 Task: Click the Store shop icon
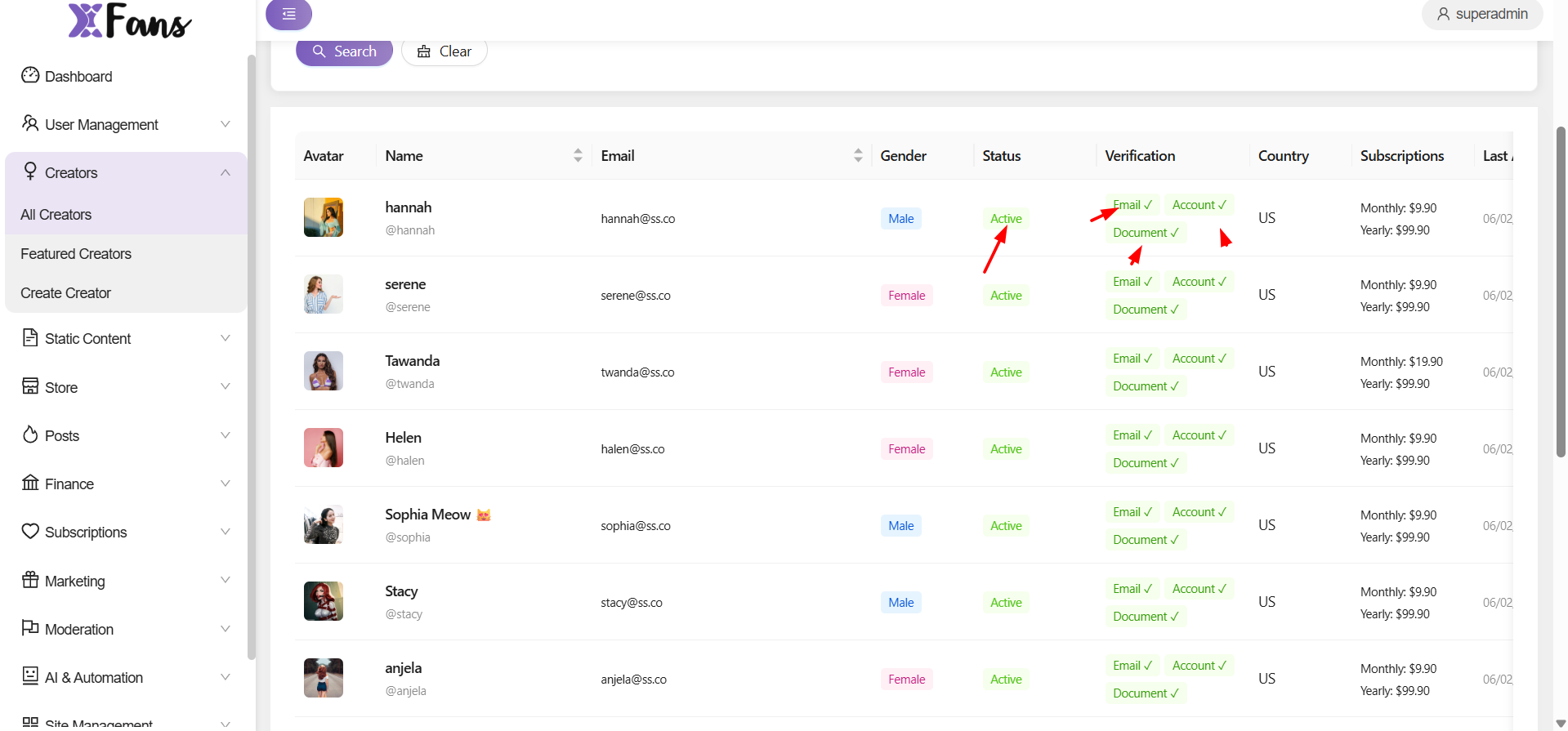[x=30, y=386]
